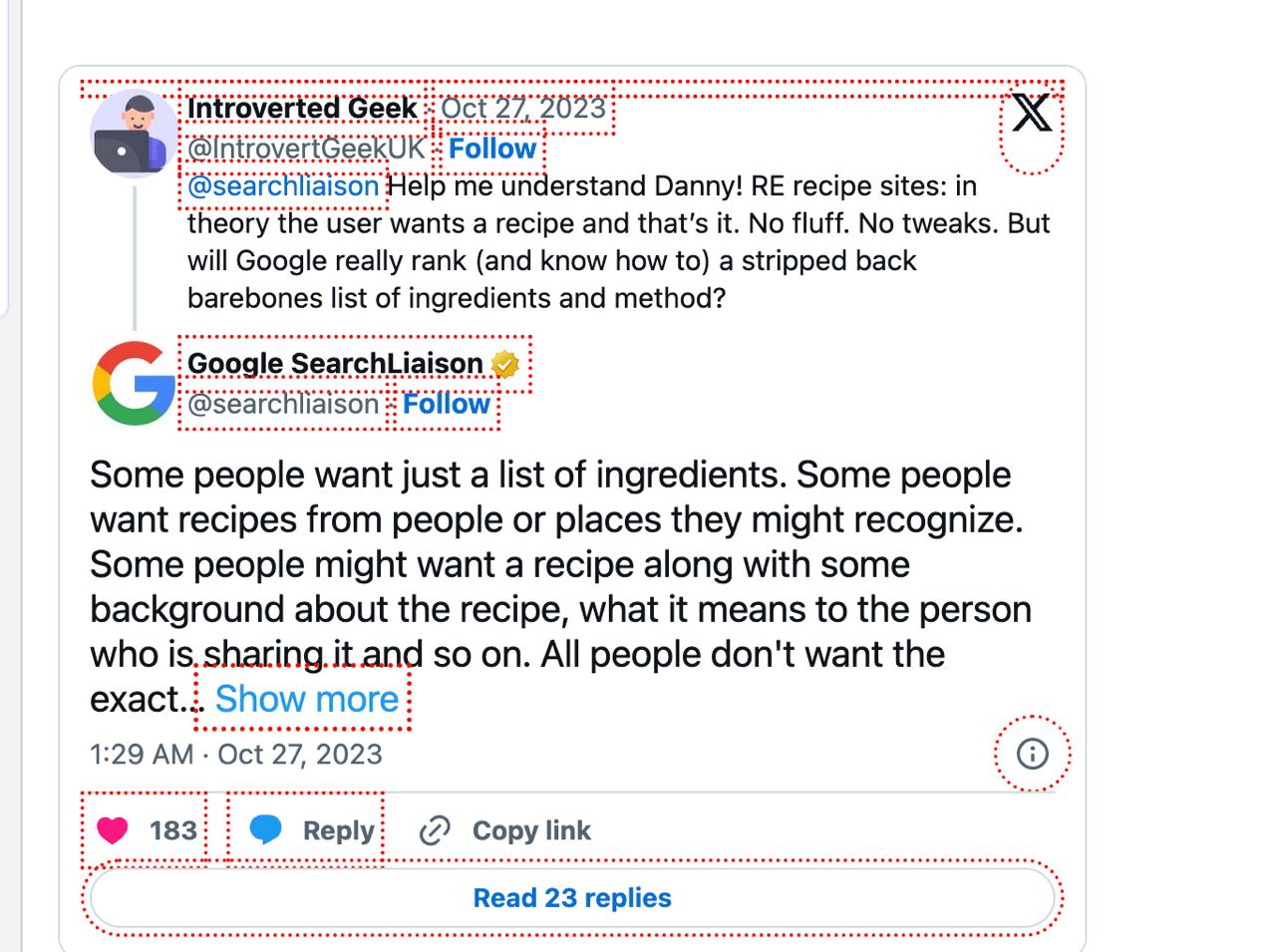Copy the tweet link via chain icon

[x=435, y=830]
